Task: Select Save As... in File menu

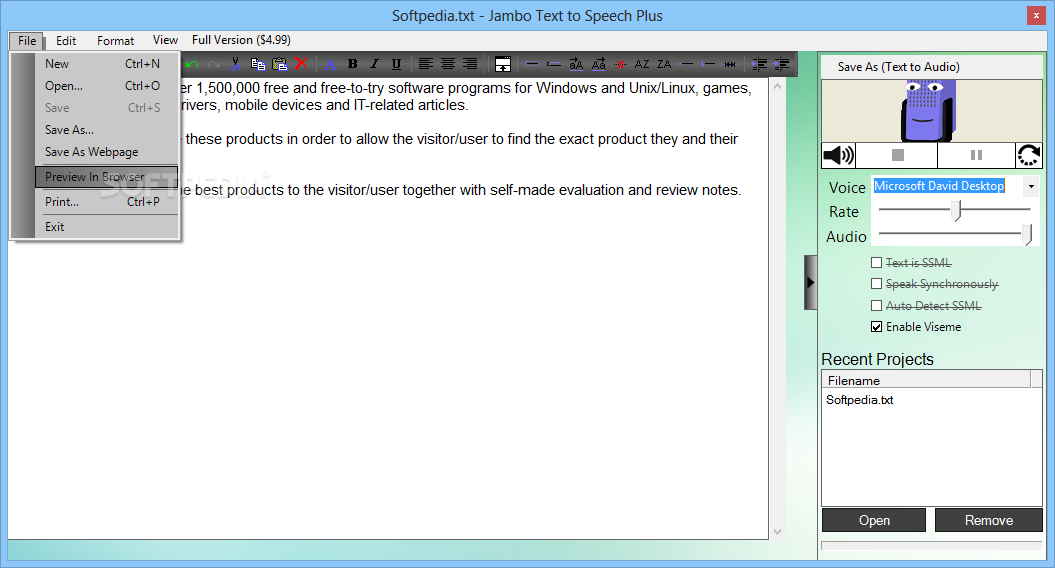Action: (x=107, y=130)
